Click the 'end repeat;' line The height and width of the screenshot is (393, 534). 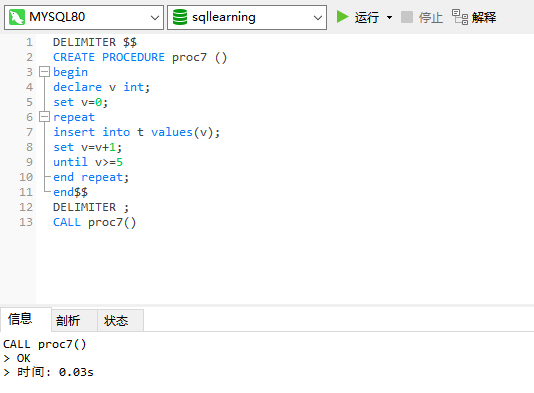(91, 177)
